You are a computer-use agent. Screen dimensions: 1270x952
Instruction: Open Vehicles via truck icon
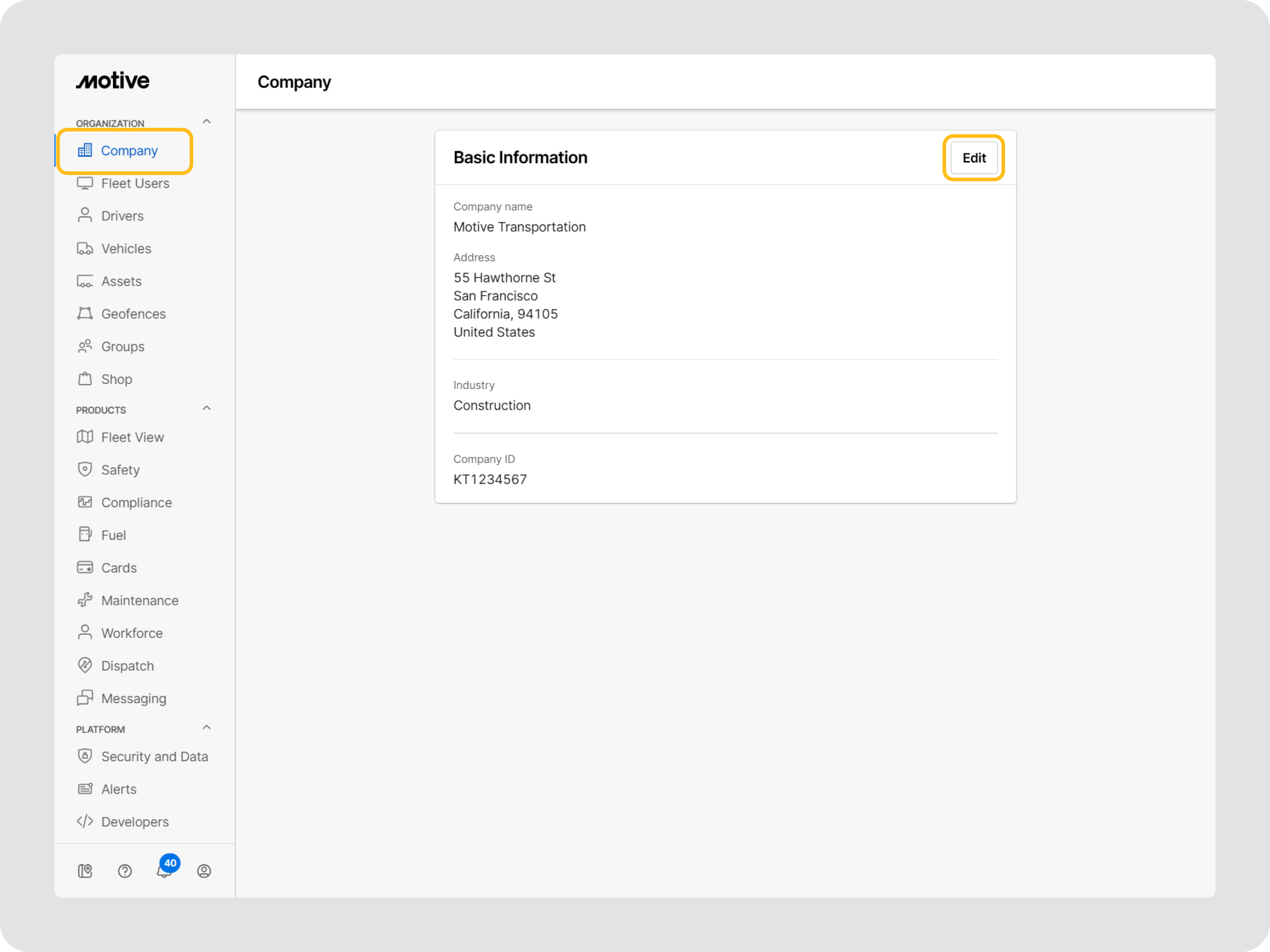tap(85, 248)
